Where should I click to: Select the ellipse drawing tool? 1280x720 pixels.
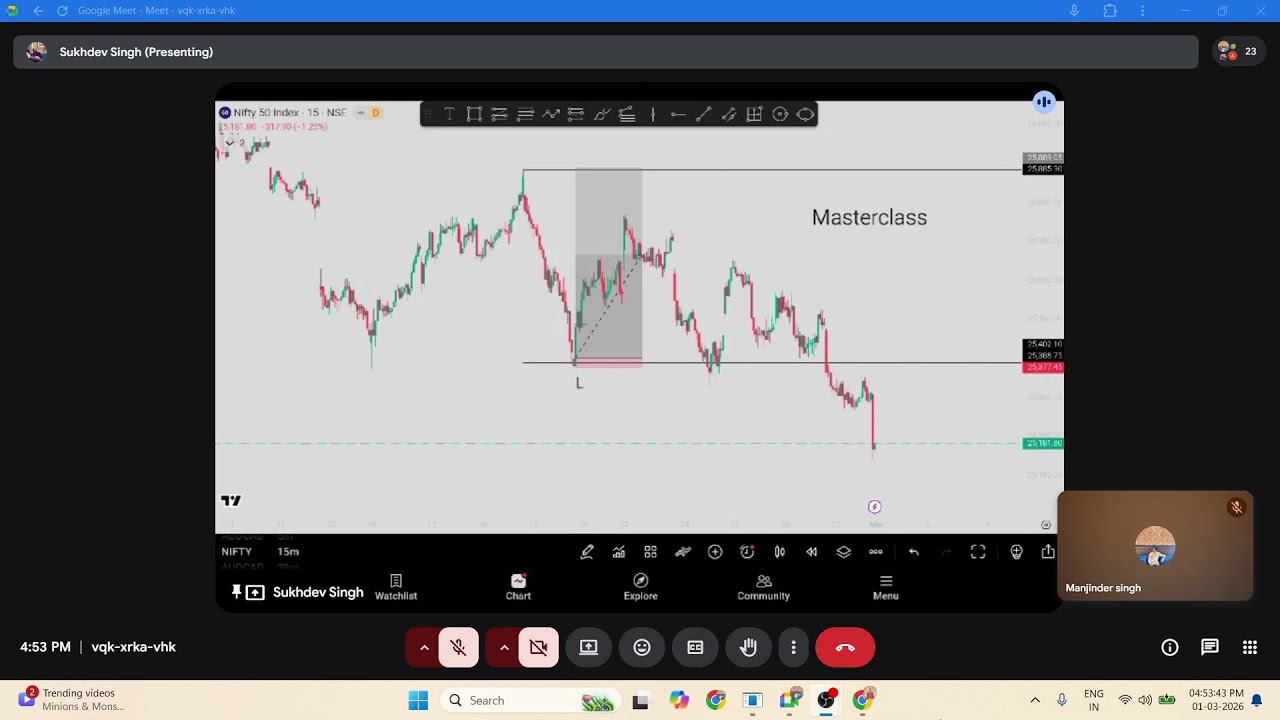click(805, 114)
